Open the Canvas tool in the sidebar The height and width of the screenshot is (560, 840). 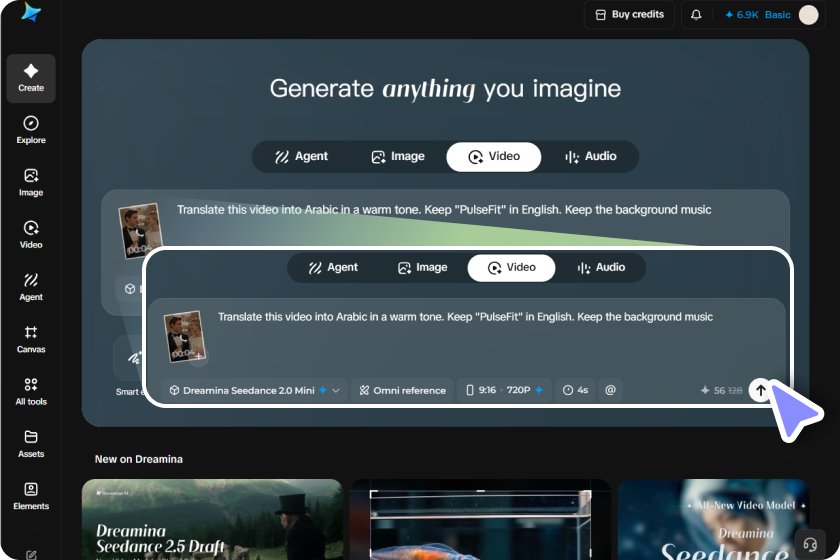(31, 339)
